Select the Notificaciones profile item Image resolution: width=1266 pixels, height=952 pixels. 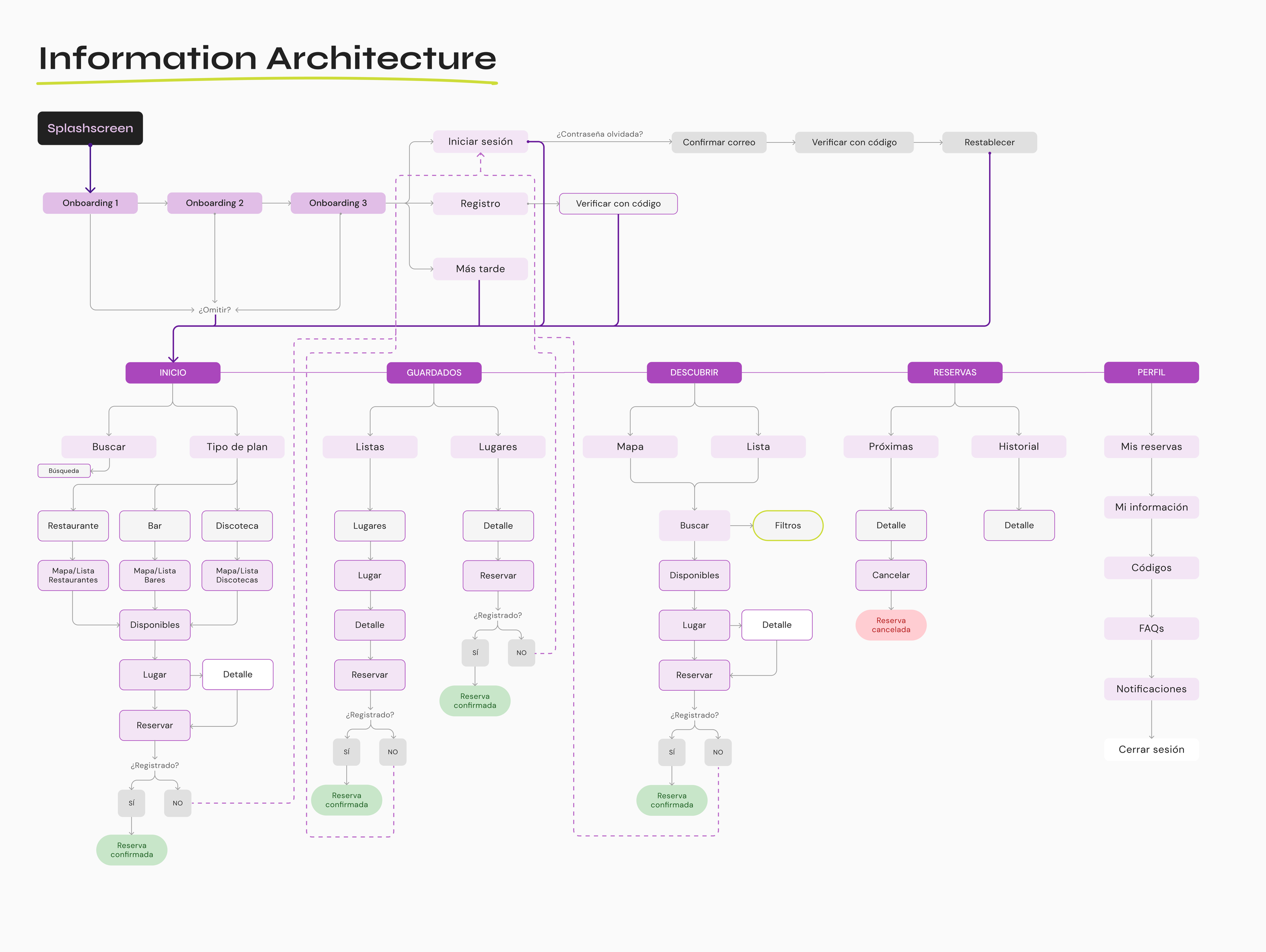click(x=1151, y=689)
